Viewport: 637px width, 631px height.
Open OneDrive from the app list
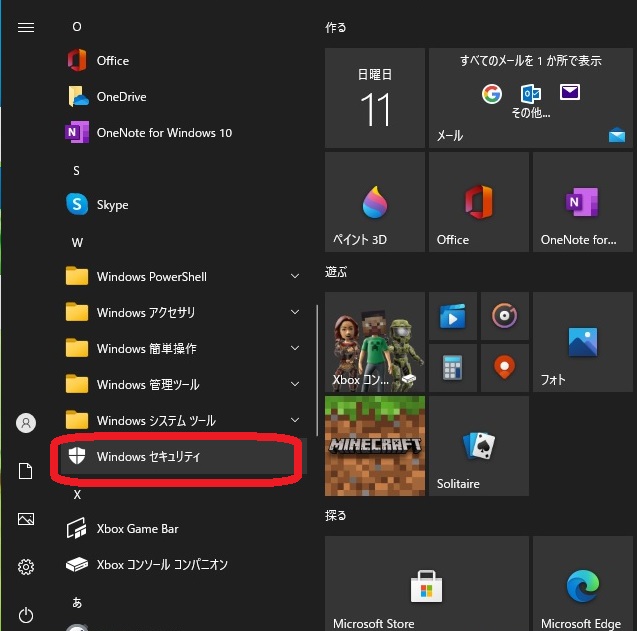(182, 97)
